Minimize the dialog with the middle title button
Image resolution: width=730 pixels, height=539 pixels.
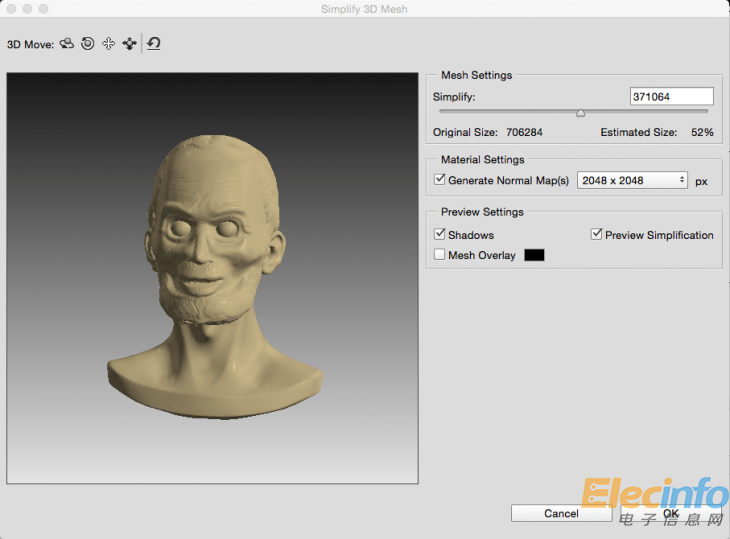pyautogui.click(x=27, y=9)
